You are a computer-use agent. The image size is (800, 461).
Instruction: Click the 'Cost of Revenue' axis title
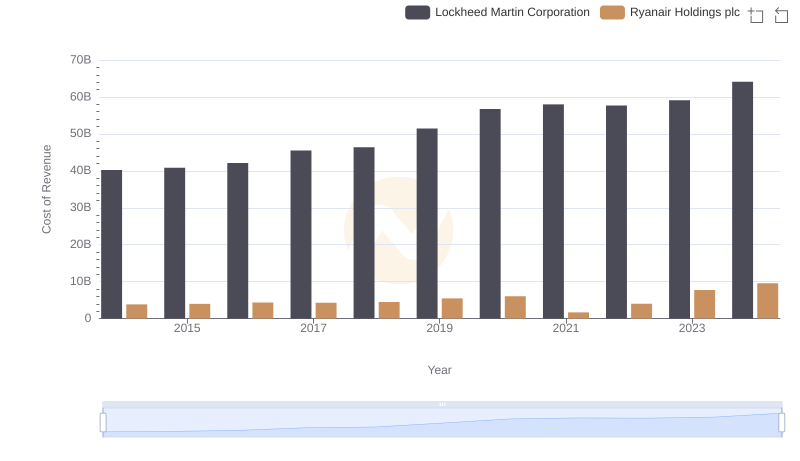[x=46, y=189]
